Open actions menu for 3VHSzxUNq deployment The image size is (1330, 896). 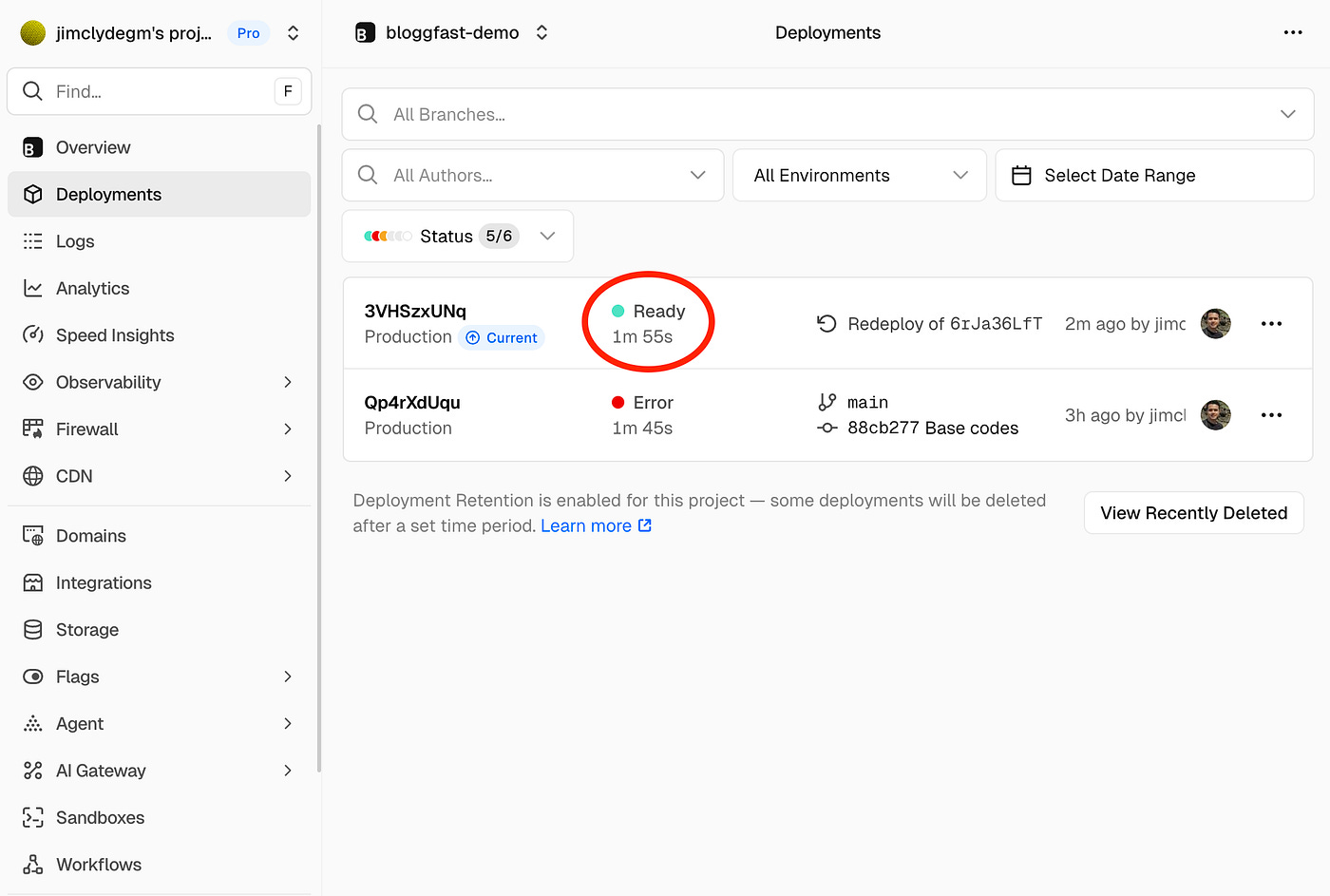tap(1271, 324)
